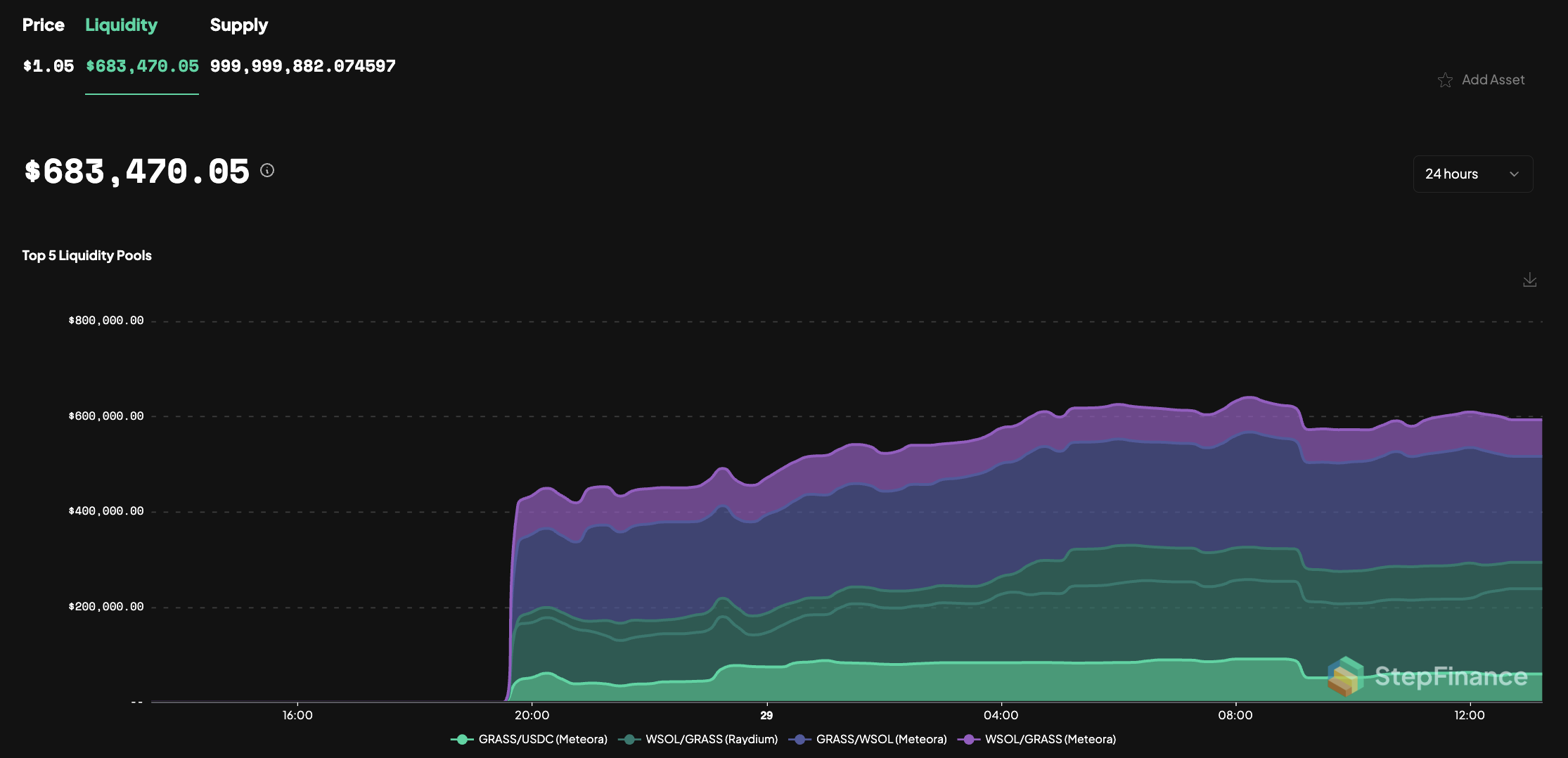This screenshot has height=758, width=1568.
Task: Click the 999,999,882.074597 supply value
Action: 302,66
